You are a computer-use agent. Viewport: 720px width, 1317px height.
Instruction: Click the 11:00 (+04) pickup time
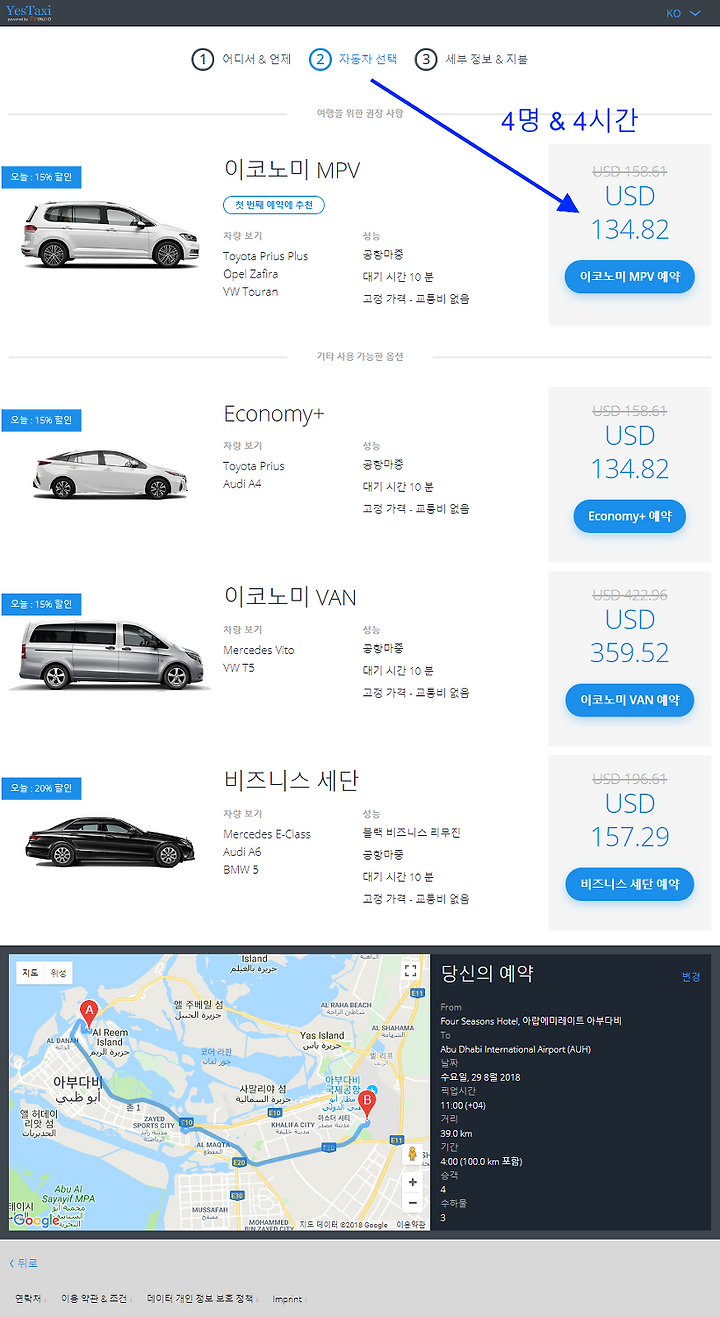pyautogui.click(x=463, y=1106)
